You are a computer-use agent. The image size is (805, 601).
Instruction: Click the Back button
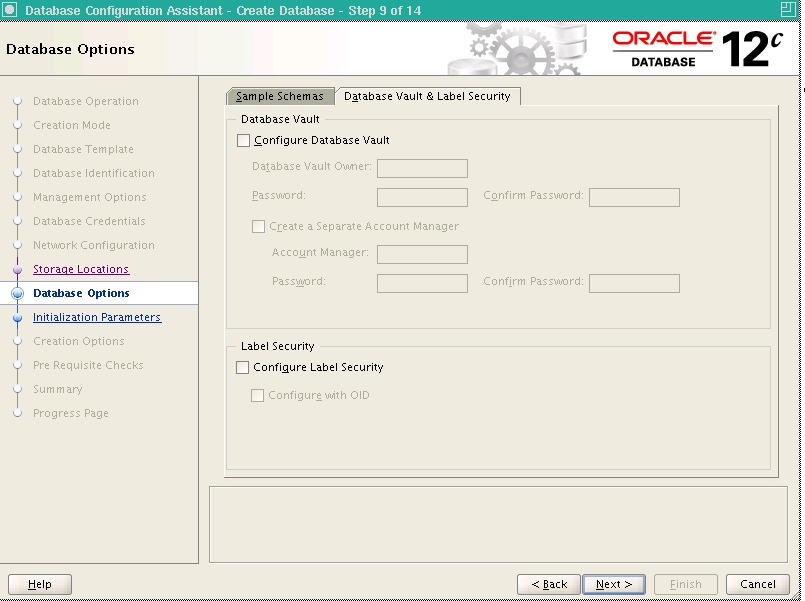[x=549, y=585]
